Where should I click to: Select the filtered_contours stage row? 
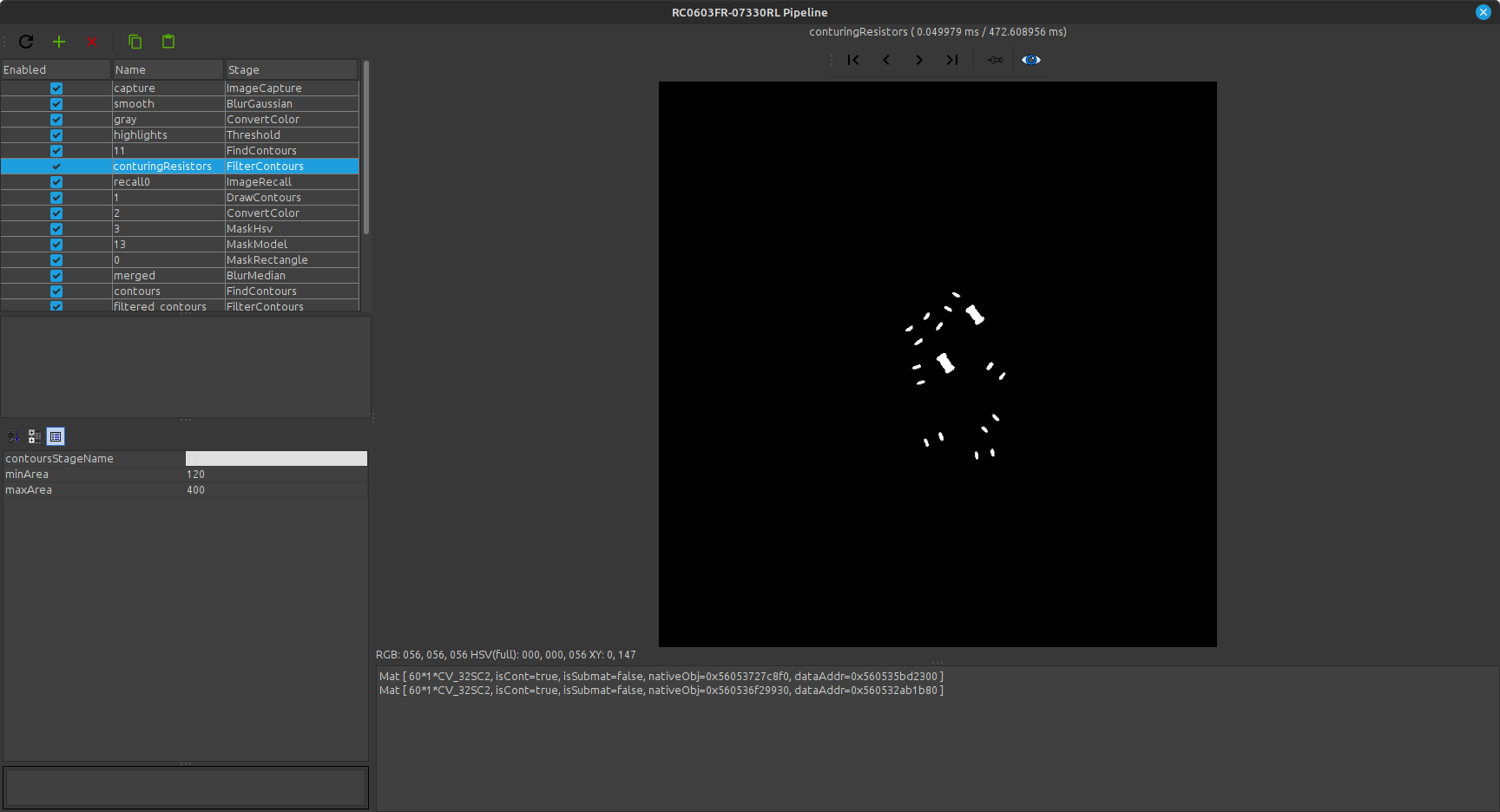tap(180, 306)
